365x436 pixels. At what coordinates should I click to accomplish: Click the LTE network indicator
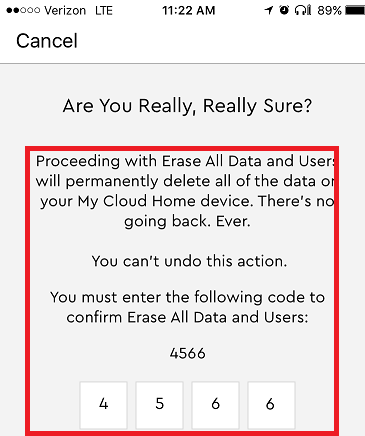[x=104, y=11]
